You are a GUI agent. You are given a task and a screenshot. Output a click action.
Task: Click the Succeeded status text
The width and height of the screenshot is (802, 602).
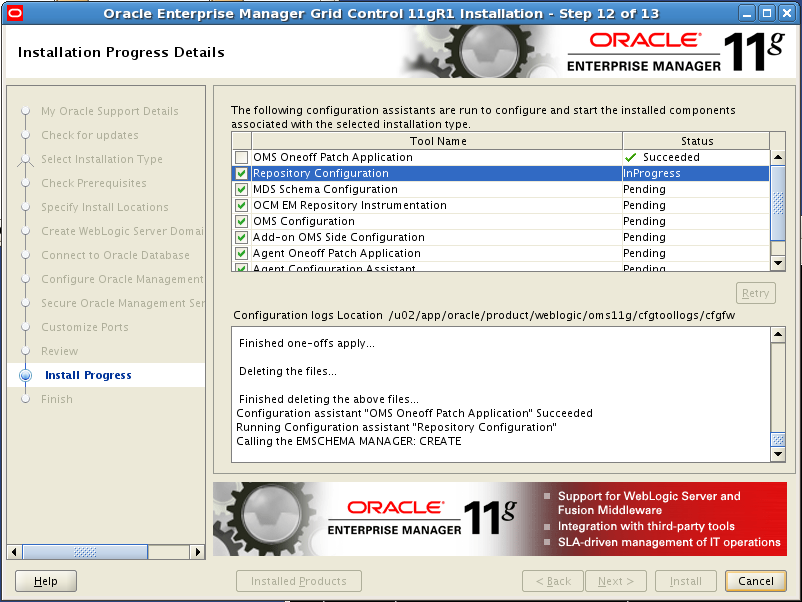[x=671, y=158]
